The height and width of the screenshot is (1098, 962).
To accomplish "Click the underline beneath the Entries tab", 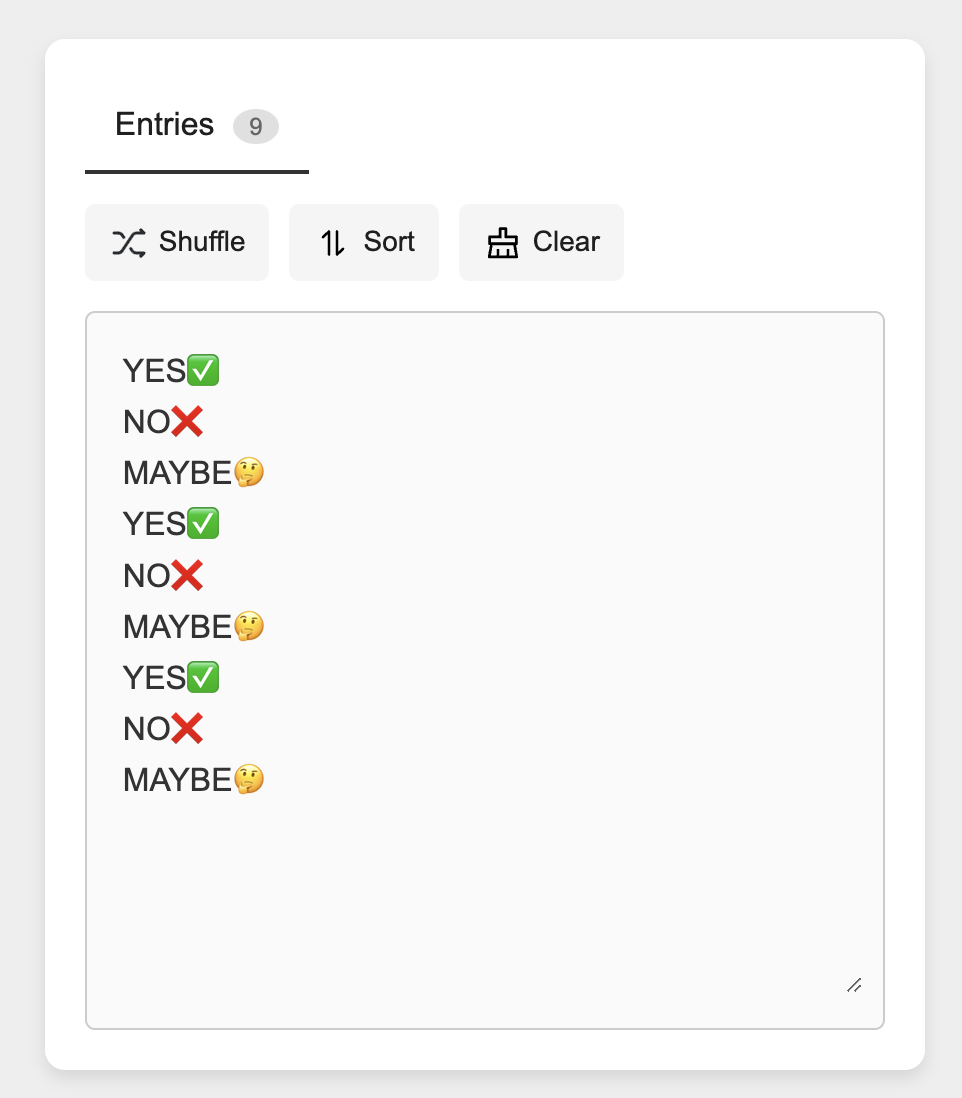I will [x=197, y=171].
